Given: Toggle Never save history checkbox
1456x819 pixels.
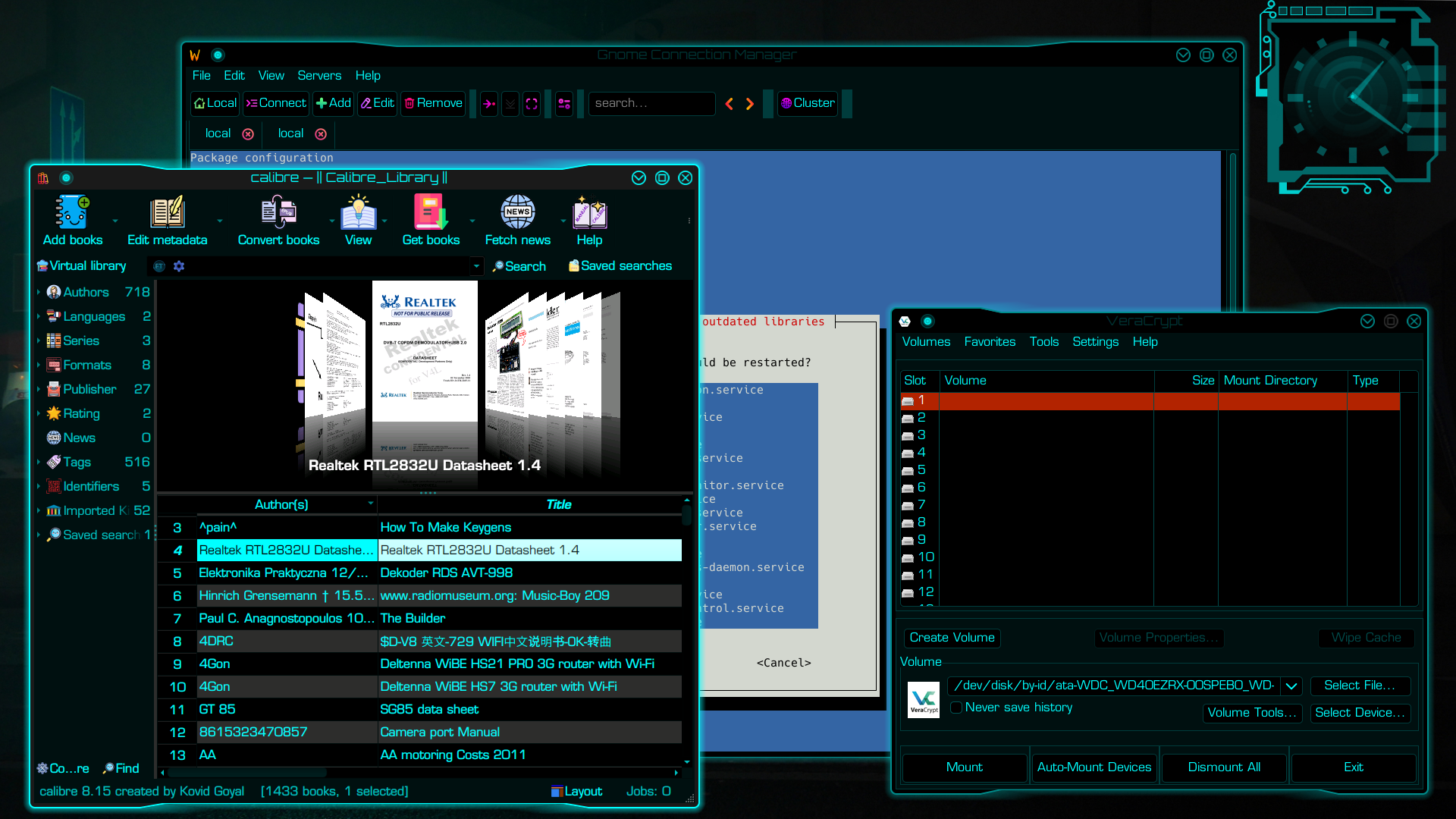Looking at the screenshot, I should coord(956,708).
